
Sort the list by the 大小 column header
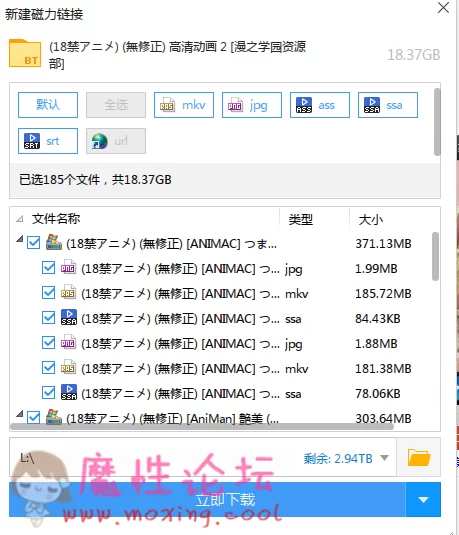tap(371, 219)
